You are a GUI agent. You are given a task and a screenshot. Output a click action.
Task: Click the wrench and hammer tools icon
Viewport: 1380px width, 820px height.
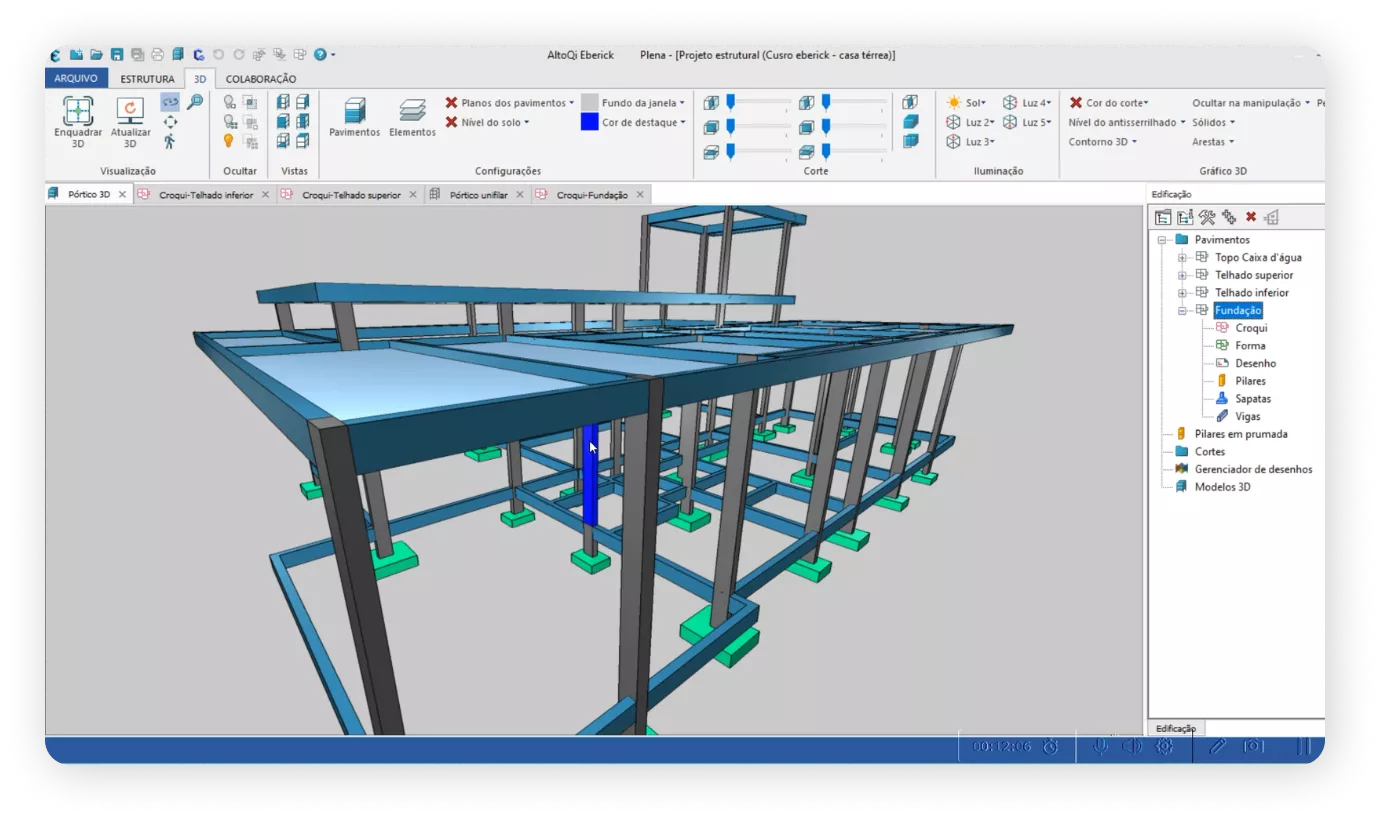point(1207,217)
